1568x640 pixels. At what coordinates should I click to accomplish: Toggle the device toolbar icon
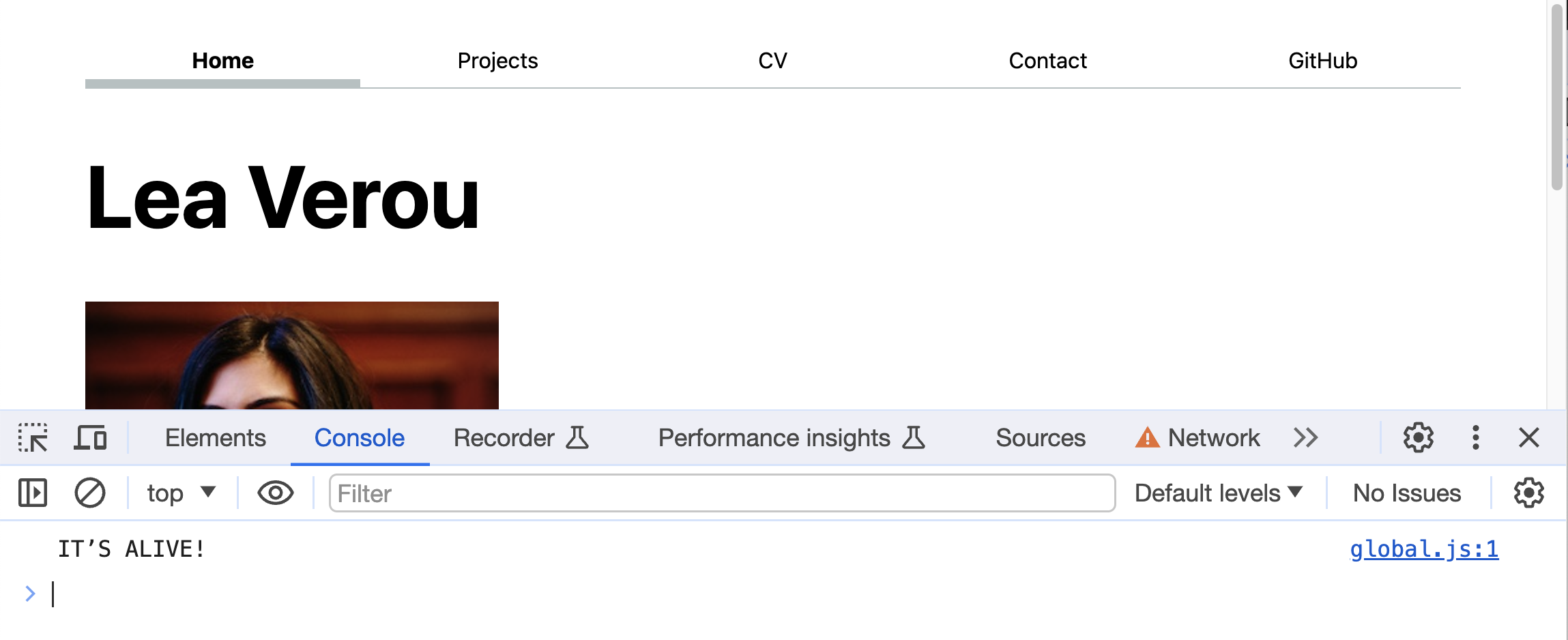(90, 437)
